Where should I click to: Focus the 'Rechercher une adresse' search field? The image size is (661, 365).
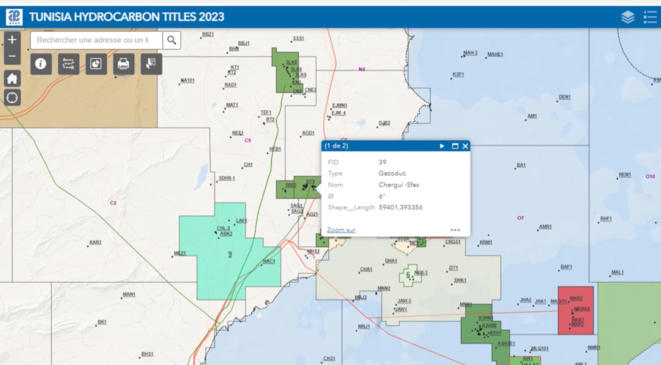[x=96, y=40]
